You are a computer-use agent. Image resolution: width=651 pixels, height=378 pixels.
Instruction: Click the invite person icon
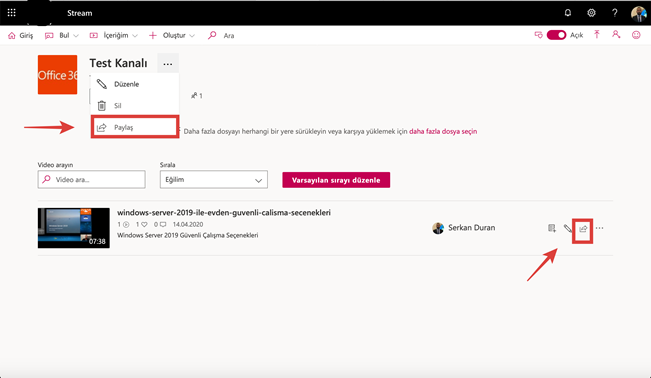(616, 34)
